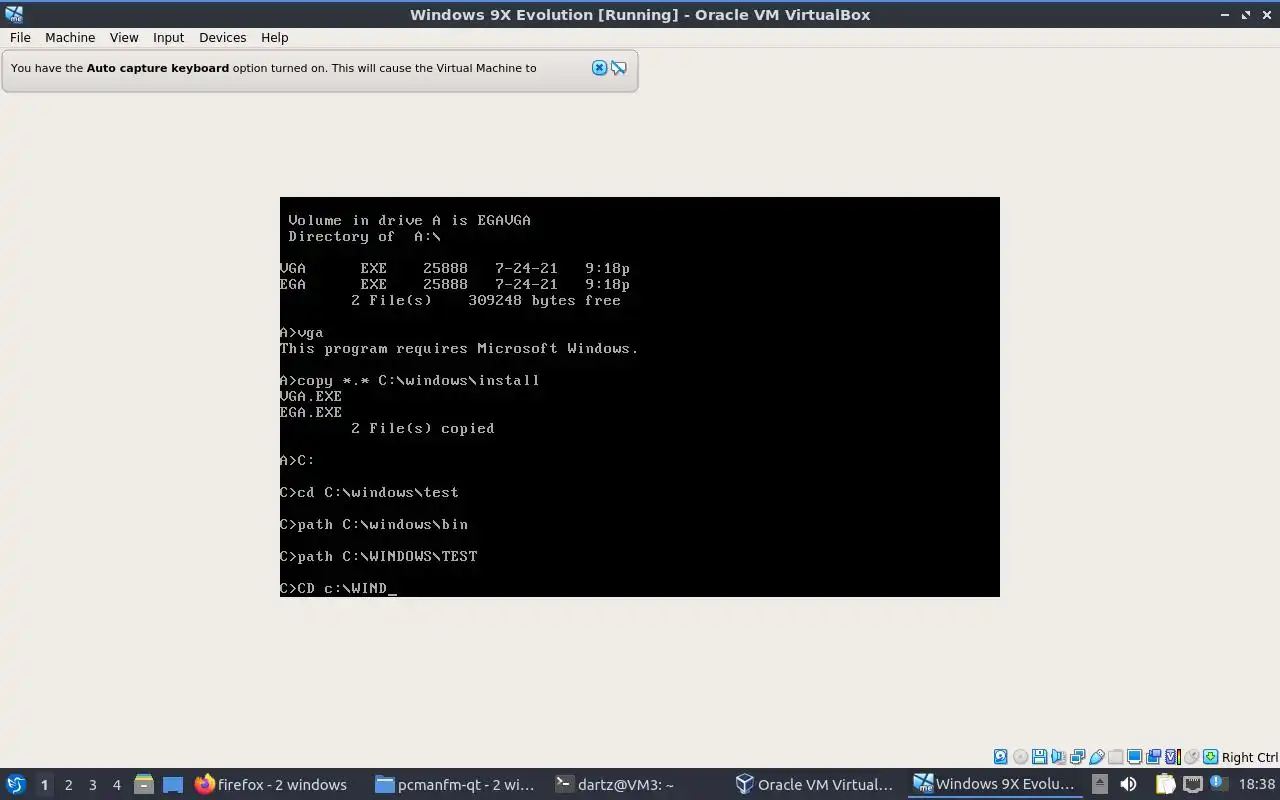Maximize the VirtualBox VM window

(1246, 15)
